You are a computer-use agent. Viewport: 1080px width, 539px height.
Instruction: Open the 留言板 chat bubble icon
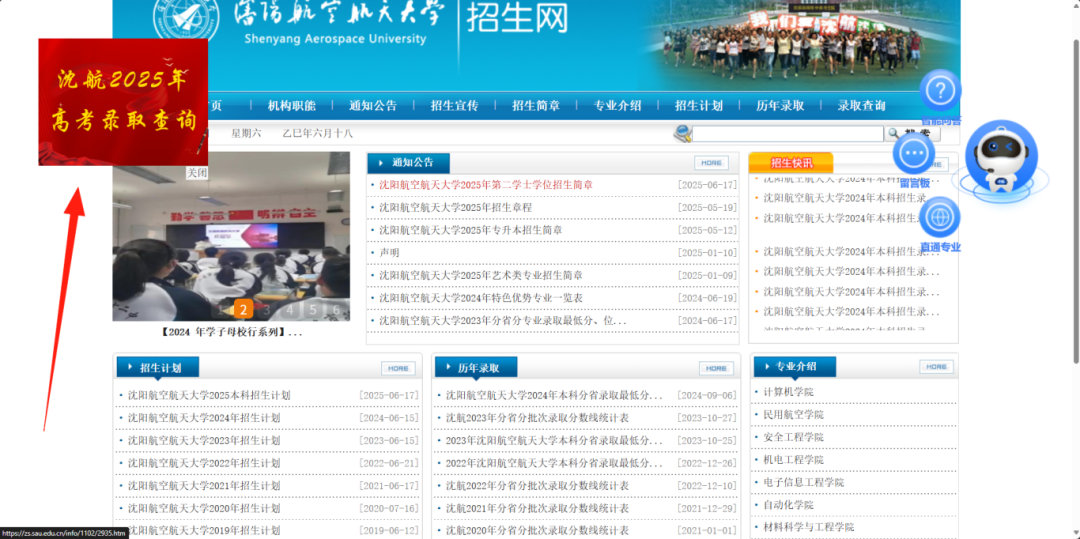pyautogui.click(x=914, y=152)
